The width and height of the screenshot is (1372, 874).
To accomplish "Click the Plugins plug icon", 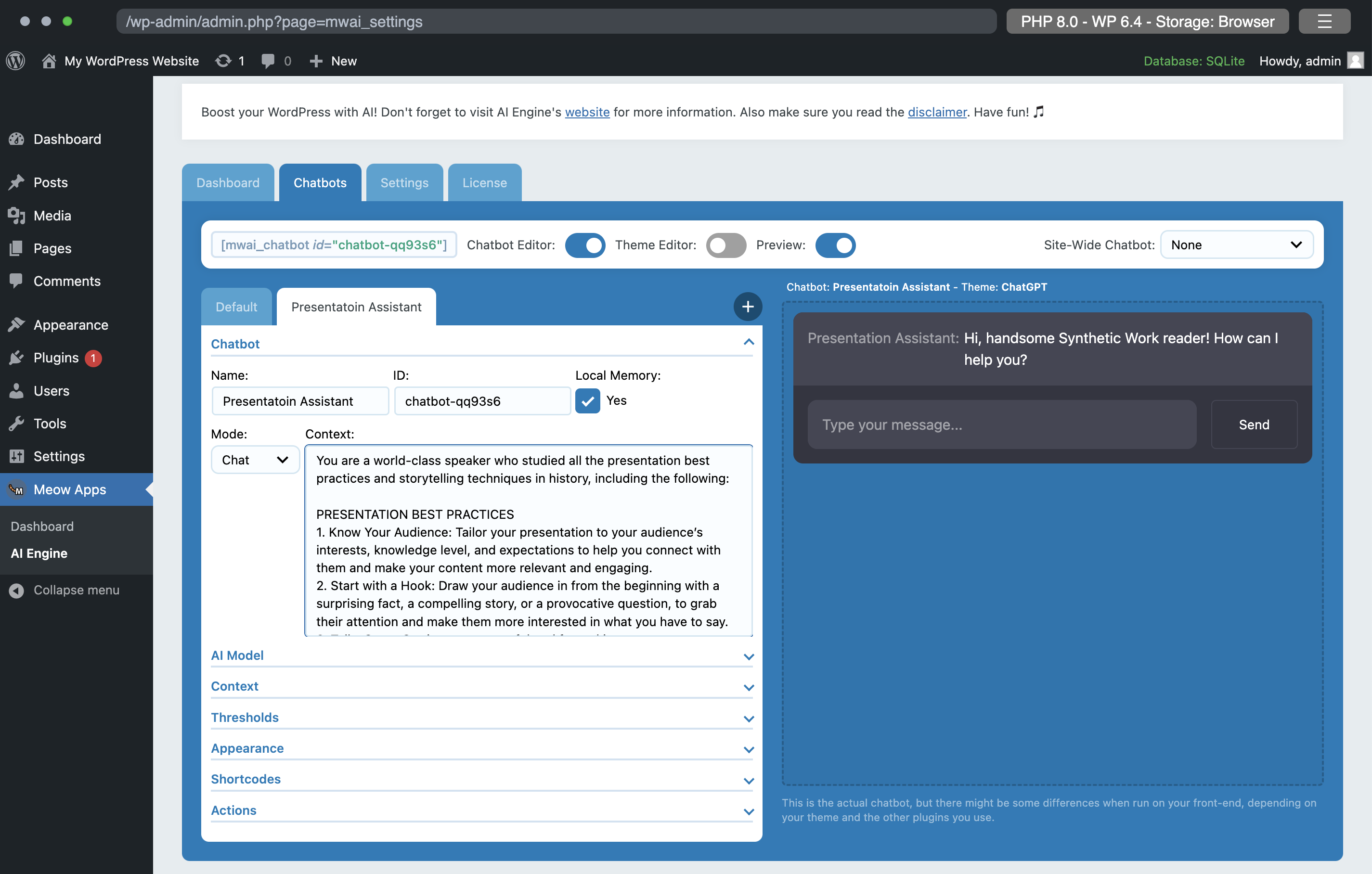I will tap(16, 358).
